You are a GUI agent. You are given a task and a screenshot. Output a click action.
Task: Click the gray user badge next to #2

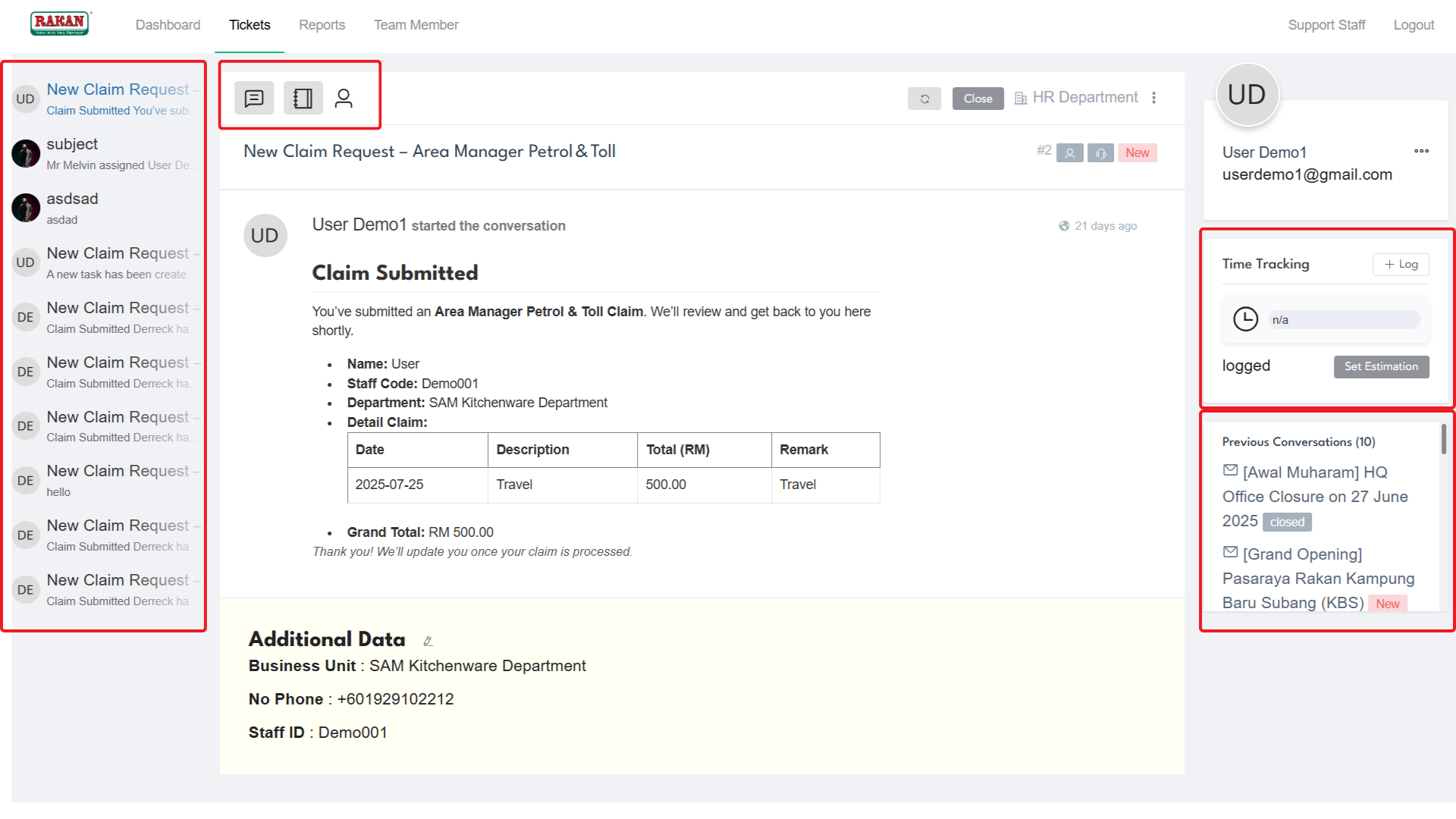pyautogui.click(x=1069, y=153)
